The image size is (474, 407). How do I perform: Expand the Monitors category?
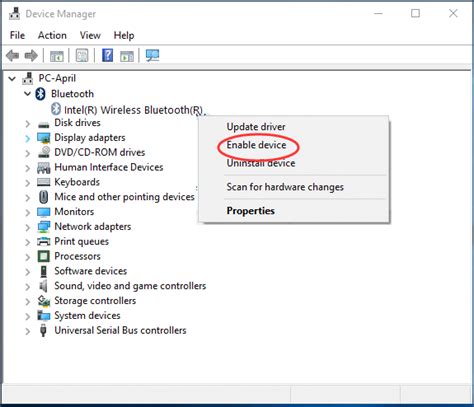pos(28,212)
